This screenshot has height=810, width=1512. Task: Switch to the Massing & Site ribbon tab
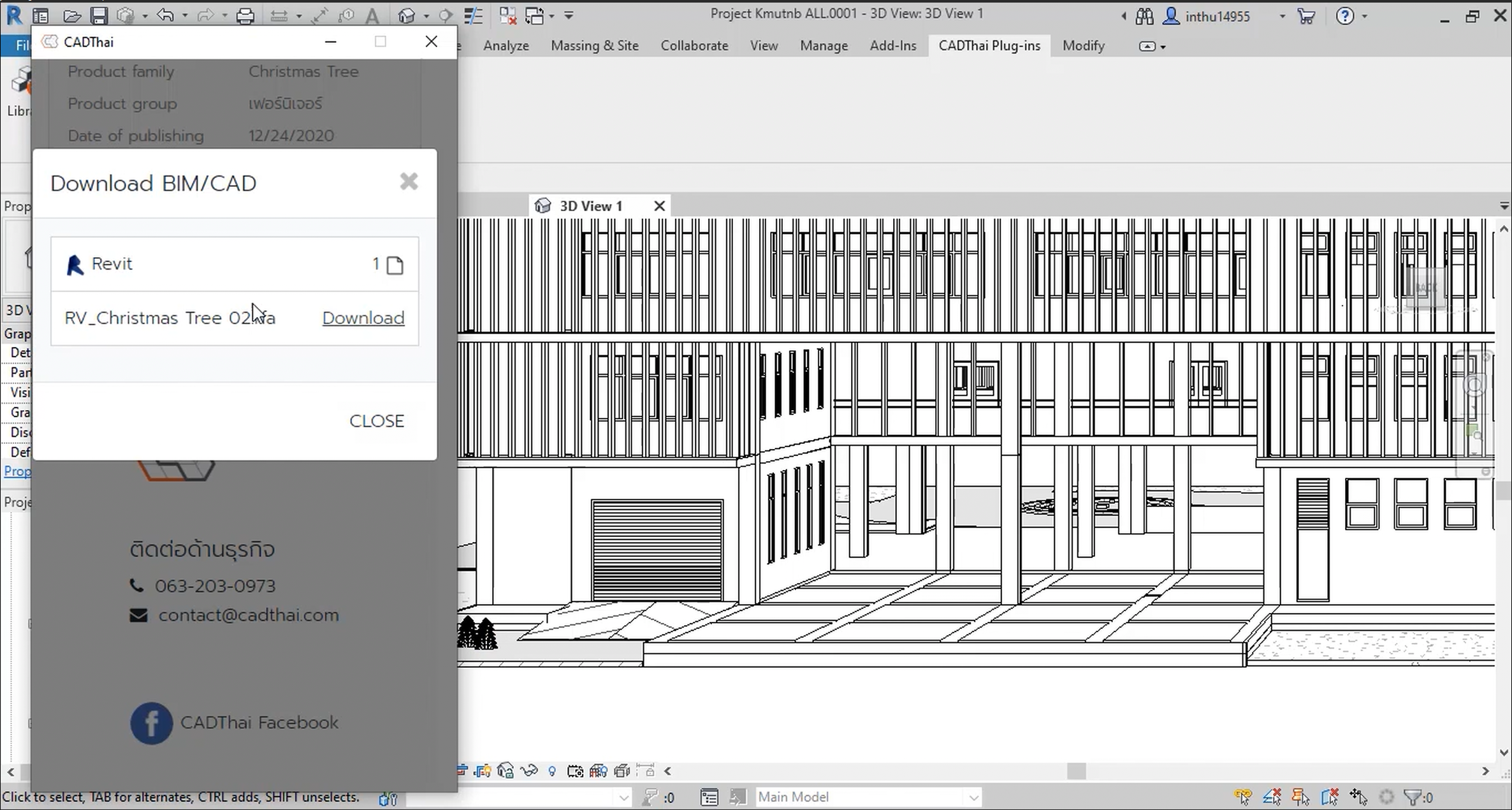click(x=595, y=46)
